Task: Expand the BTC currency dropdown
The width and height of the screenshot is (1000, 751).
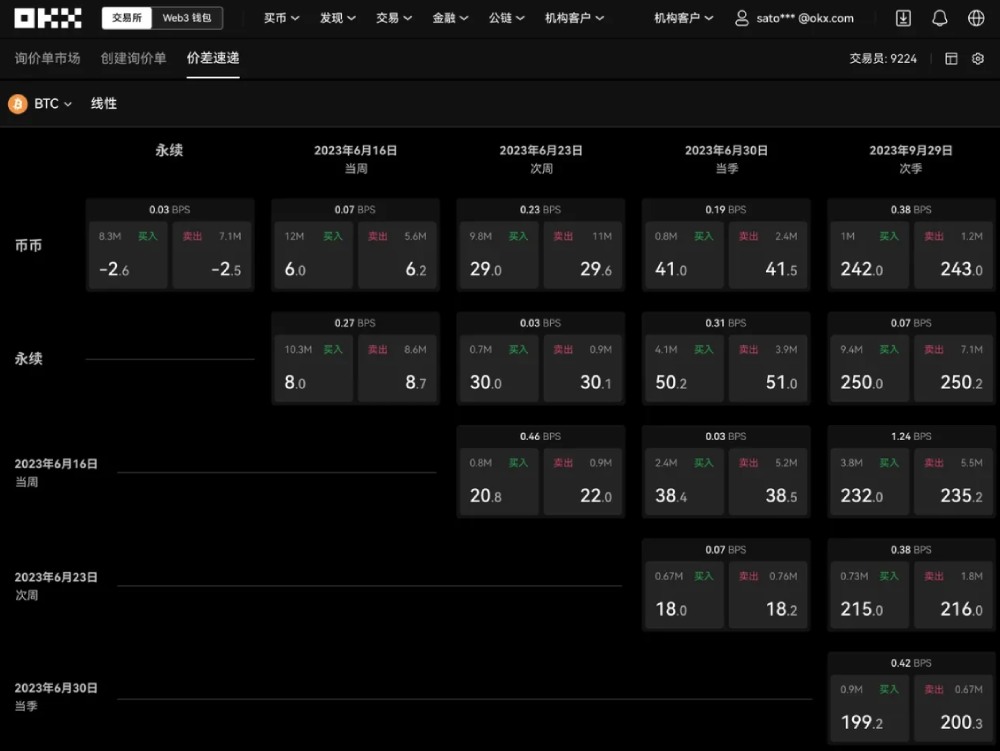Action: click(53, 104)
